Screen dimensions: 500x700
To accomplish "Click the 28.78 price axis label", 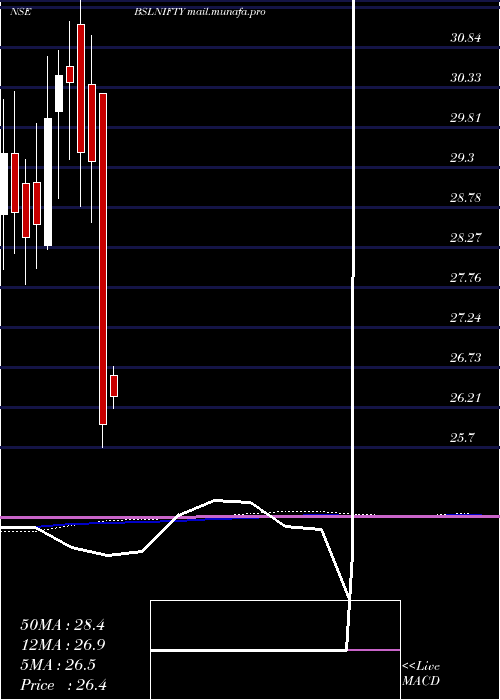I will pyautogui.click(x=466, y=198).
